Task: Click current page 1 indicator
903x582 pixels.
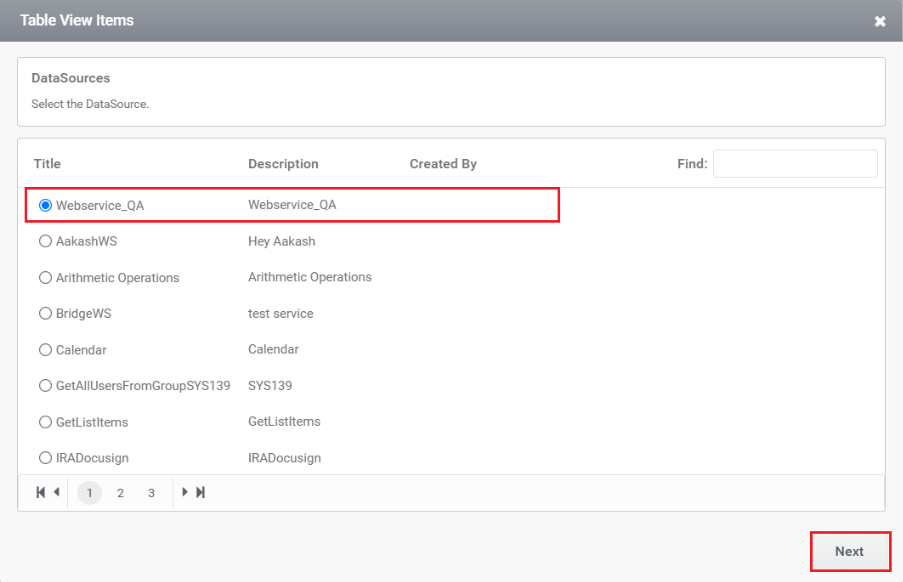Action: click(89, 493)
